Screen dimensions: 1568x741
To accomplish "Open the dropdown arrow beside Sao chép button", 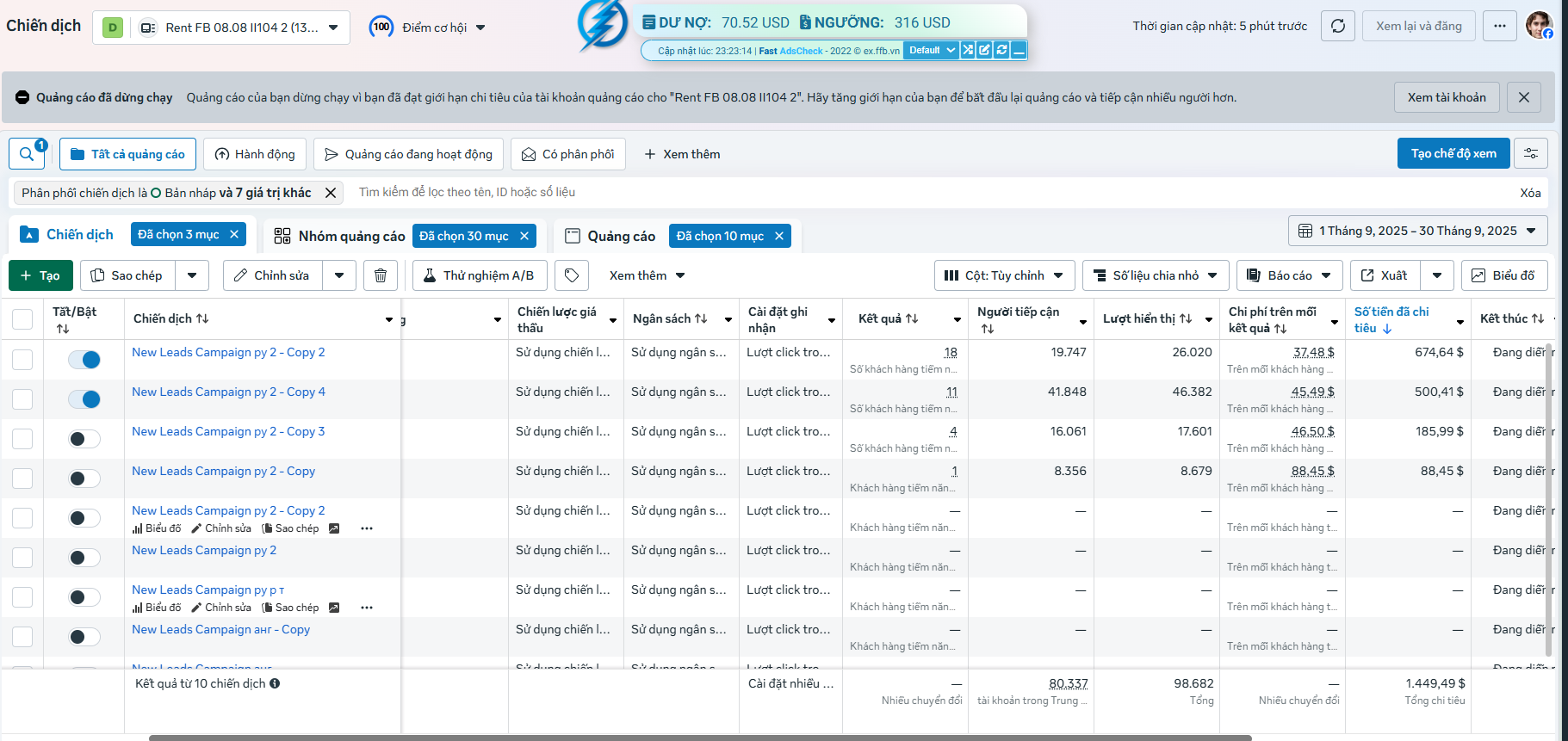I will tap(192, 275).
